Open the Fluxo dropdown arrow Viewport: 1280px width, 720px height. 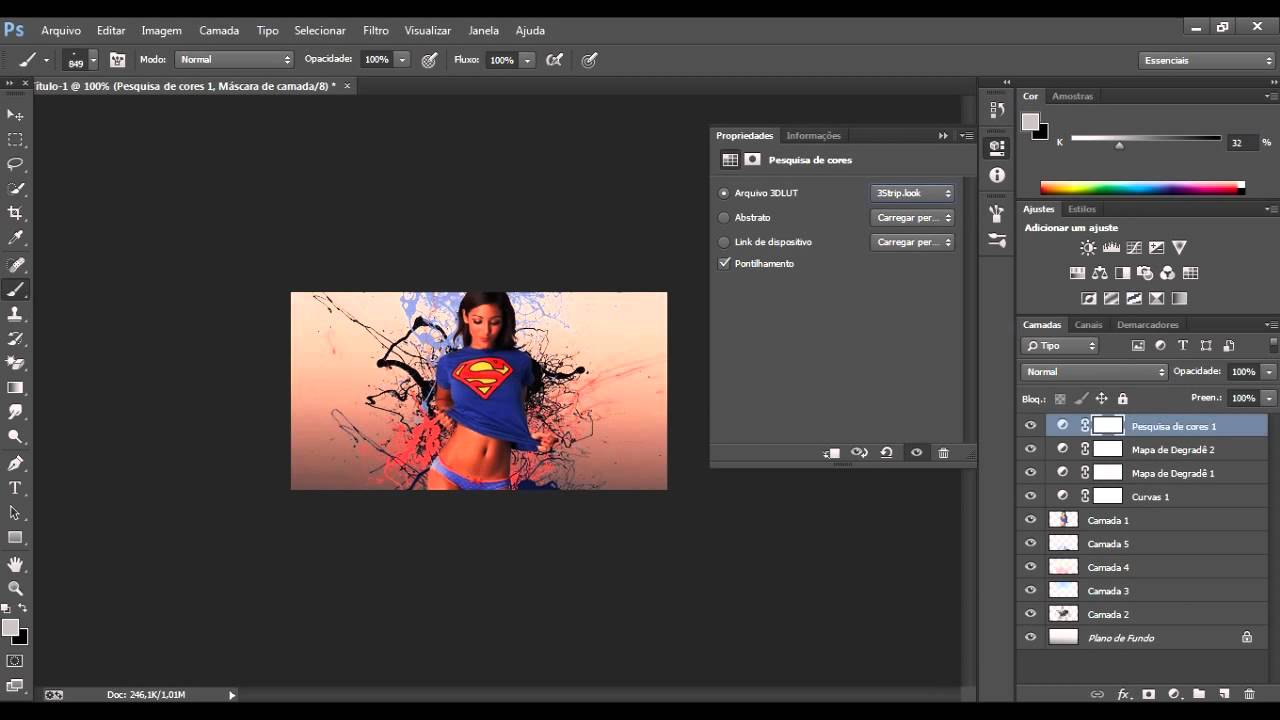click(527, 60)
